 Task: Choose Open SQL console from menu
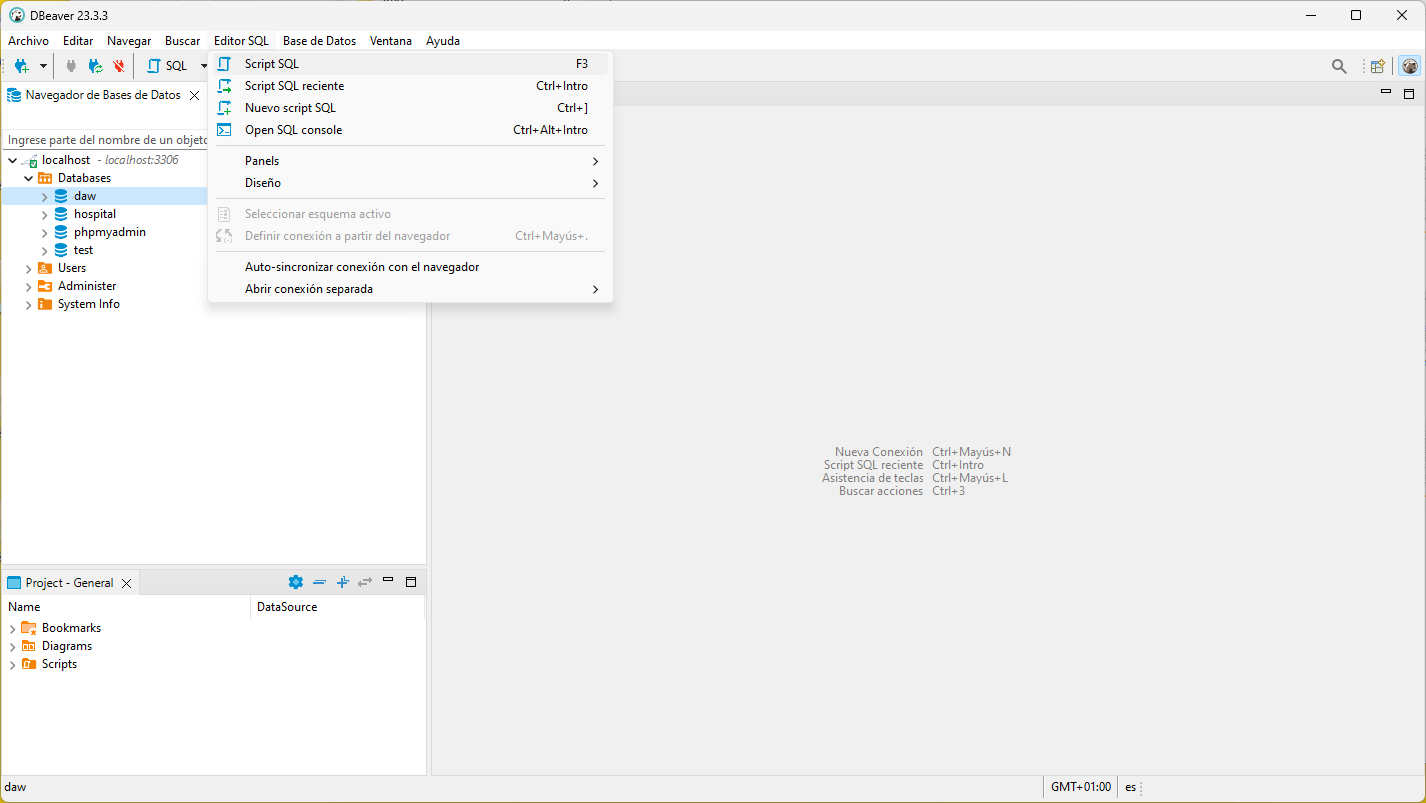(x=293, y=130)
